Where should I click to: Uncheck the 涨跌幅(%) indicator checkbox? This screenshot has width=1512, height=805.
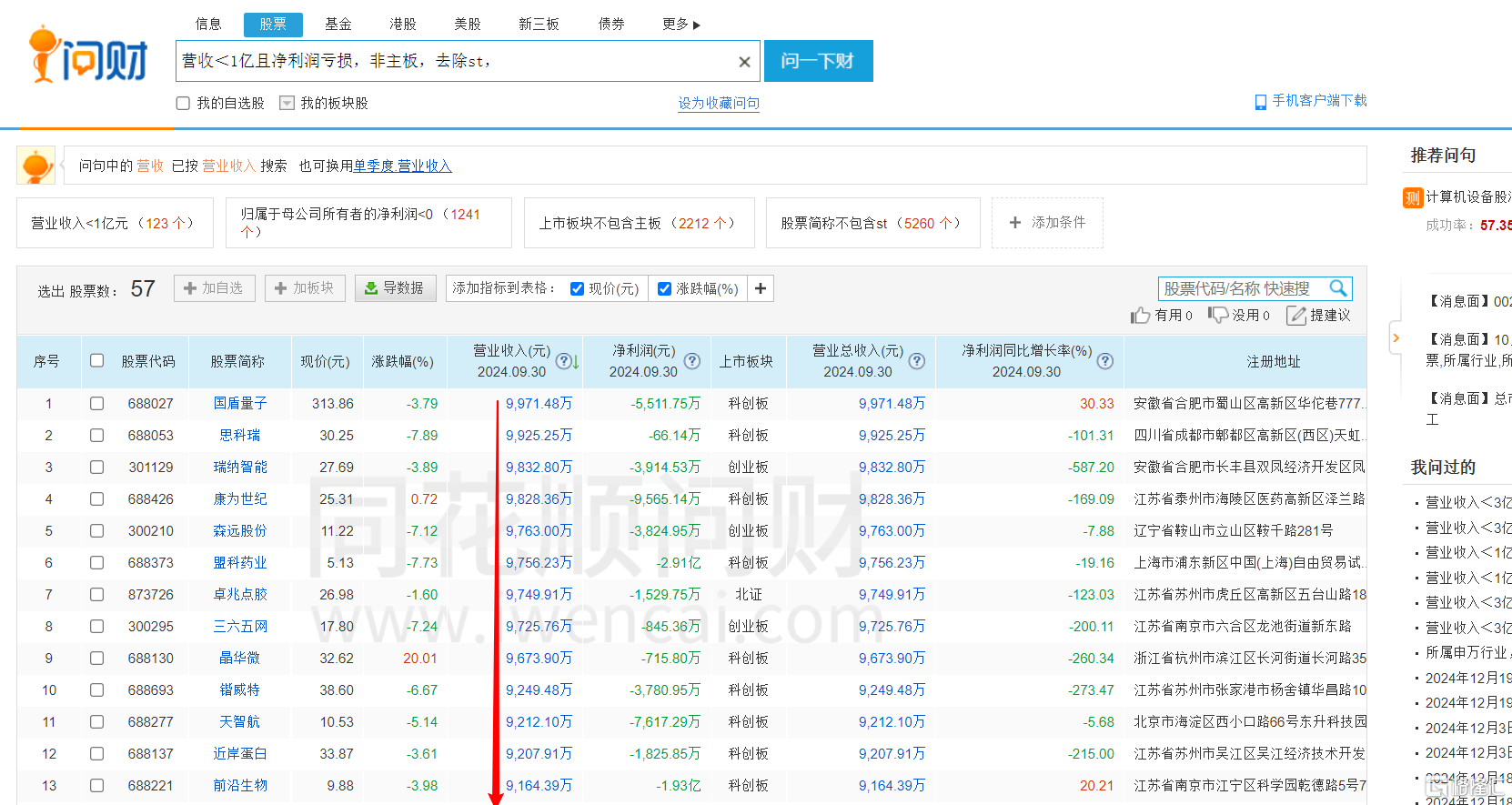click(x=664, y=289)
